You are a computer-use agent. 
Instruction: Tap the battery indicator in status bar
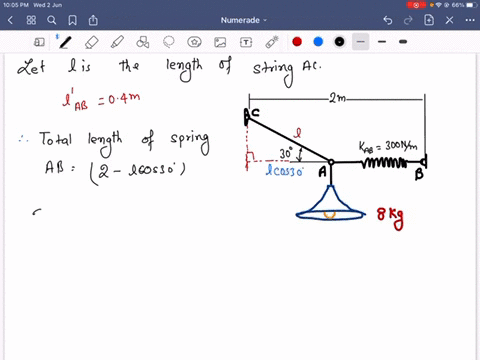pos(471,5)
